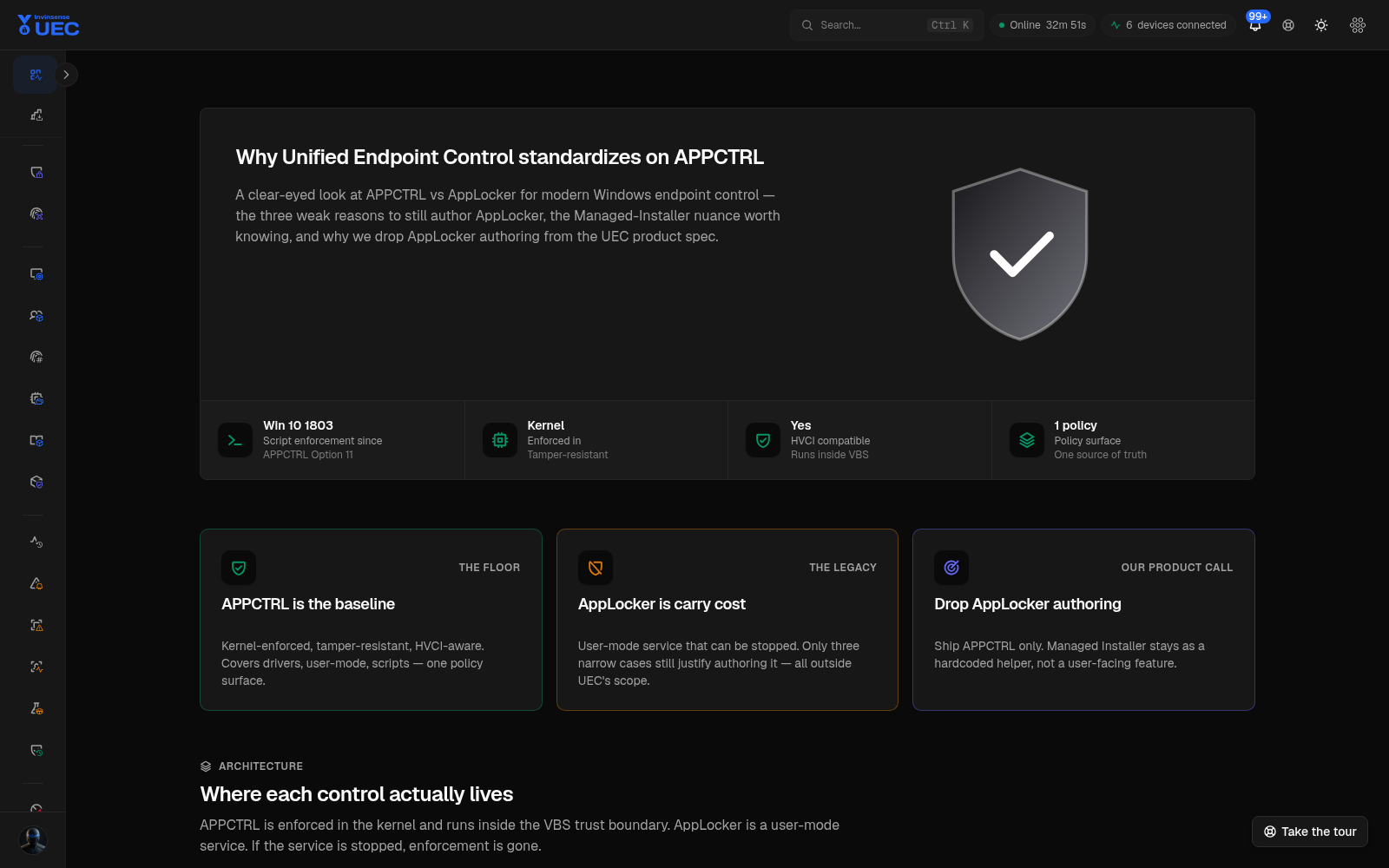The height and width of the screenshot is (868, 1389).
Task: Select the Drop AppLocker authoring card
Action: click(x=1083, y=620)
